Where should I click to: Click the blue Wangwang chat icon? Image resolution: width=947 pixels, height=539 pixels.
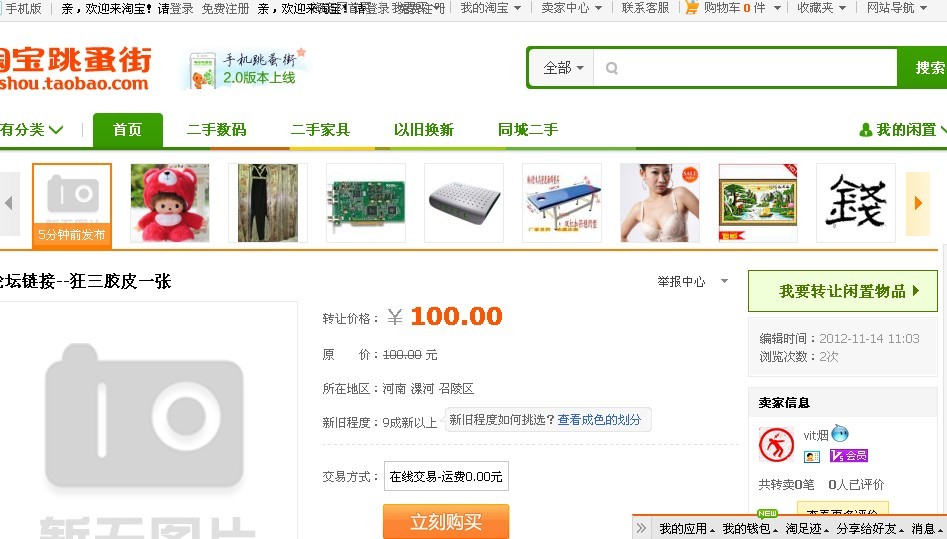point(840,434)
